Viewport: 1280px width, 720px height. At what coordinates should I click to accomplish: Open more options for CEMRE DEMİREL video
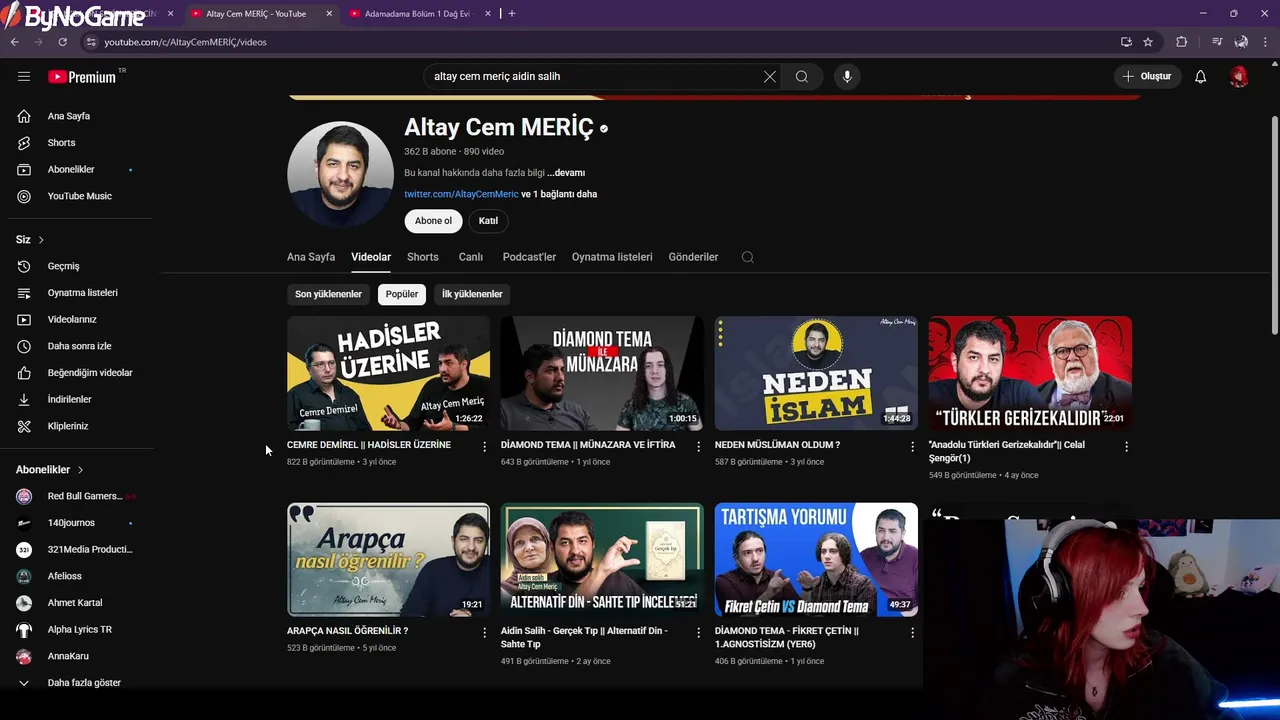[x=485, y=446]
